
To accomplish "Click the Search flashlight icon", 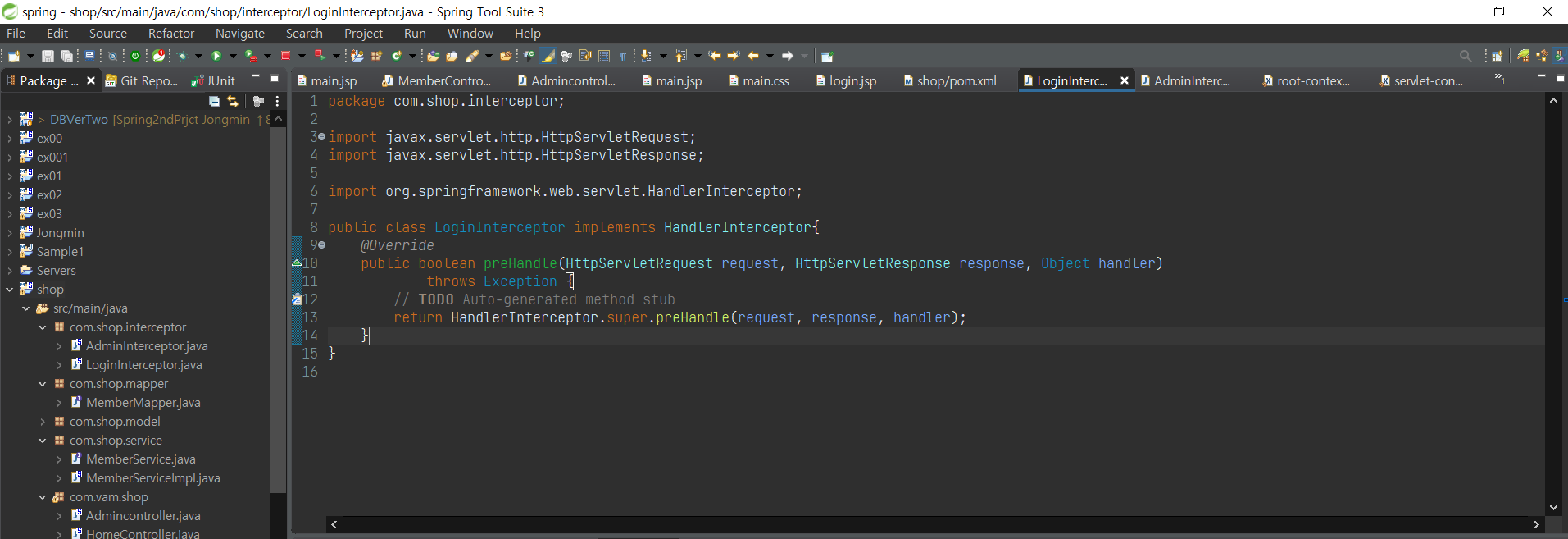I will coord(472,56).
